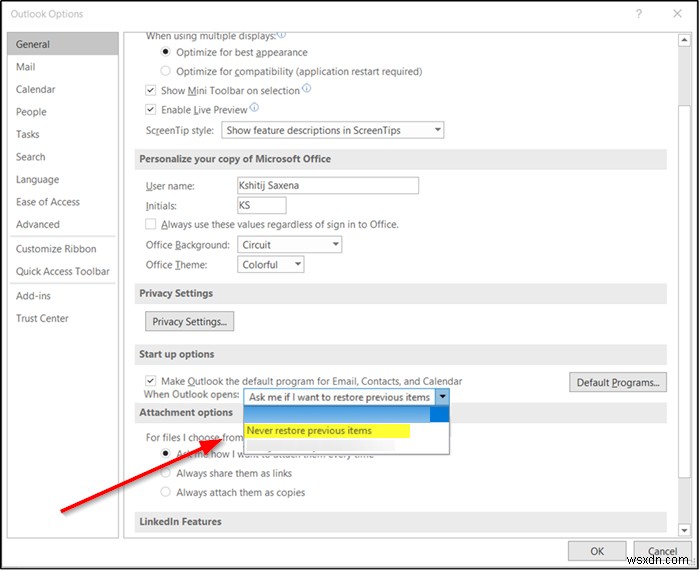This screenshot has height=570, width=700.
Task: Collapse the When Outlook opens dropdown arrow
Action: click(x=442, y=396)
